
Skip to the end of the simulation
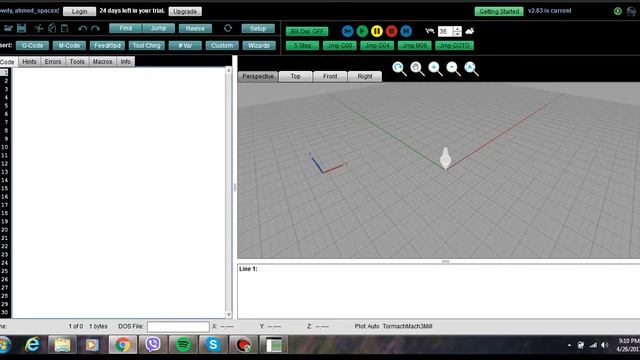[x=406, y=31]
